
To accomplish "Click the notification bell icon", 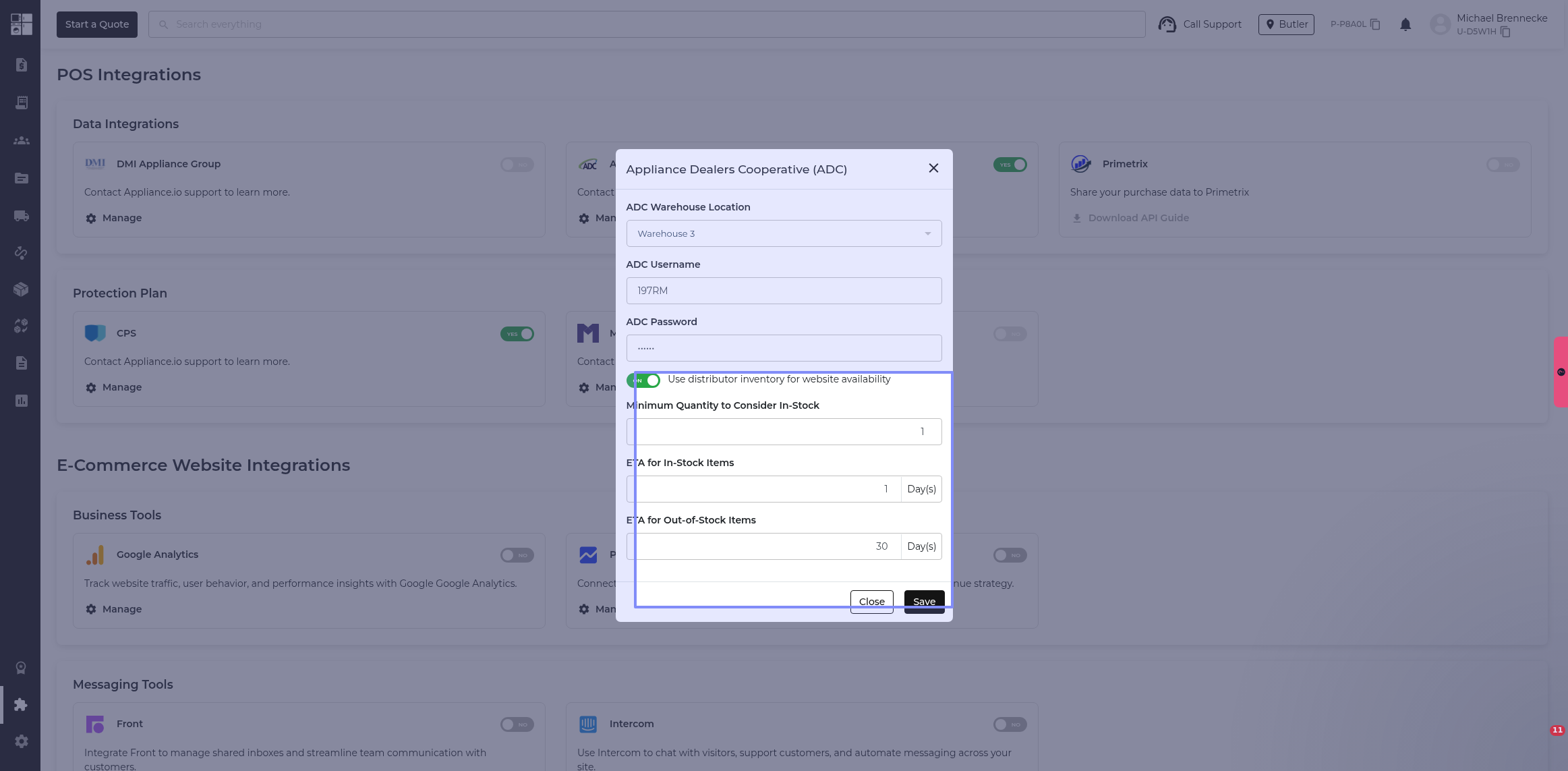I will click(x=1405, y=24).
